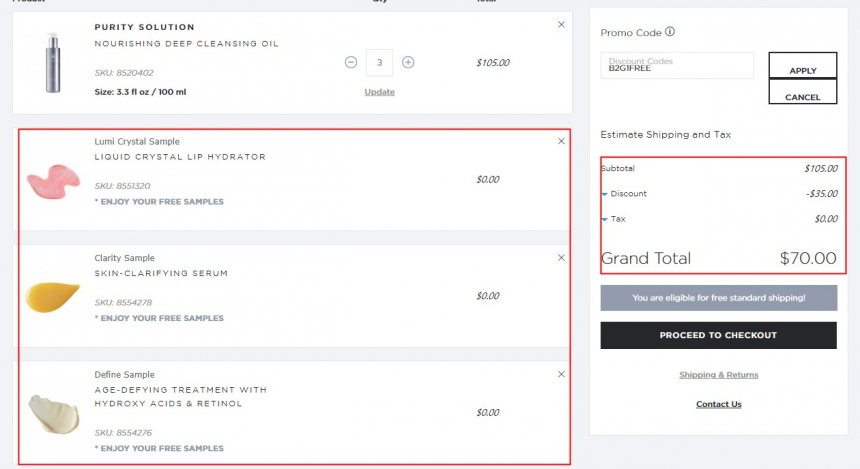
Task: Click the SKU: 8554278 text
Action: pos(123,302)
